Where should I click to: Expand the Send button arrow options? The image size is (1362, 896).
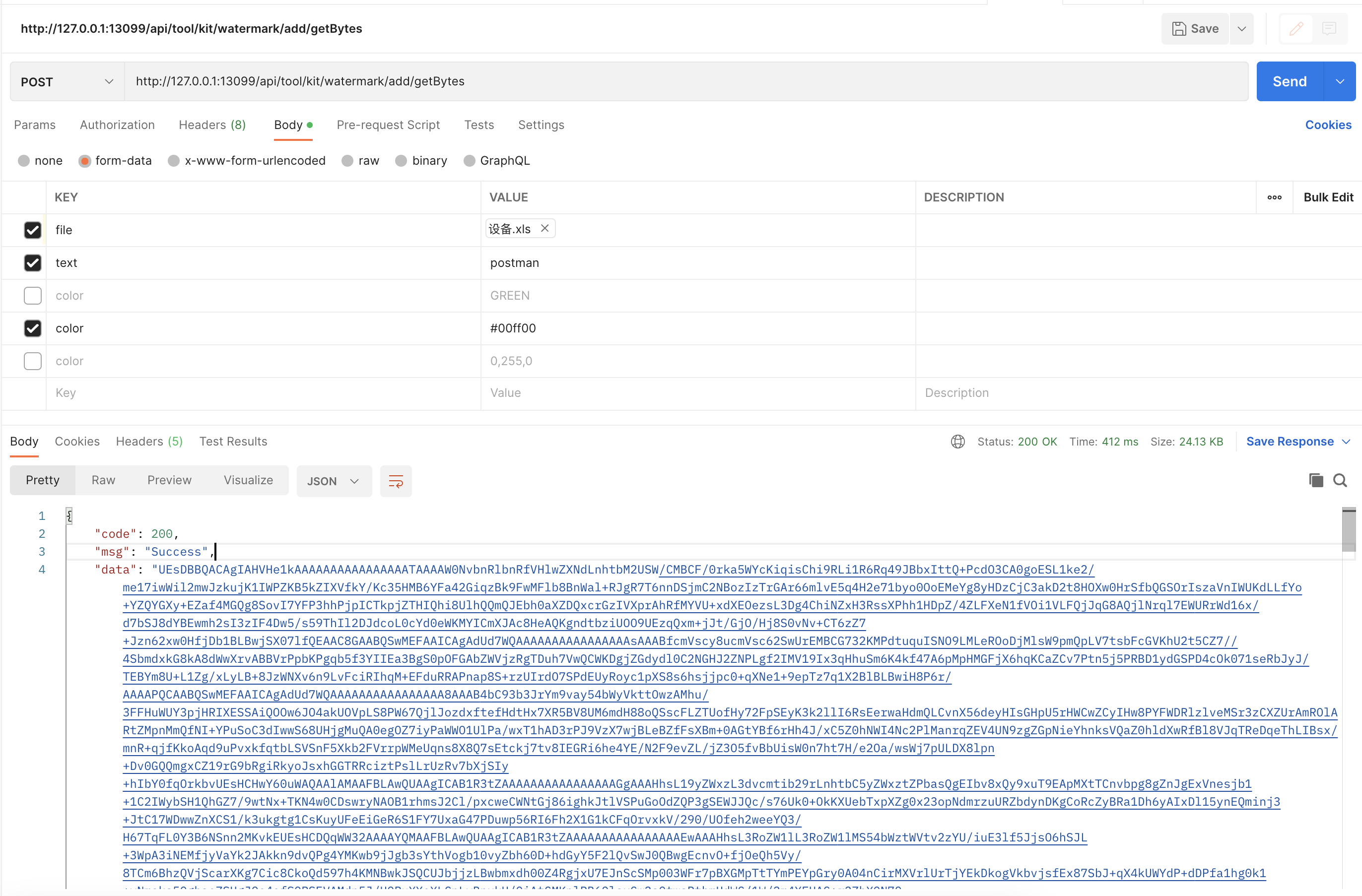pos(1340,82)
